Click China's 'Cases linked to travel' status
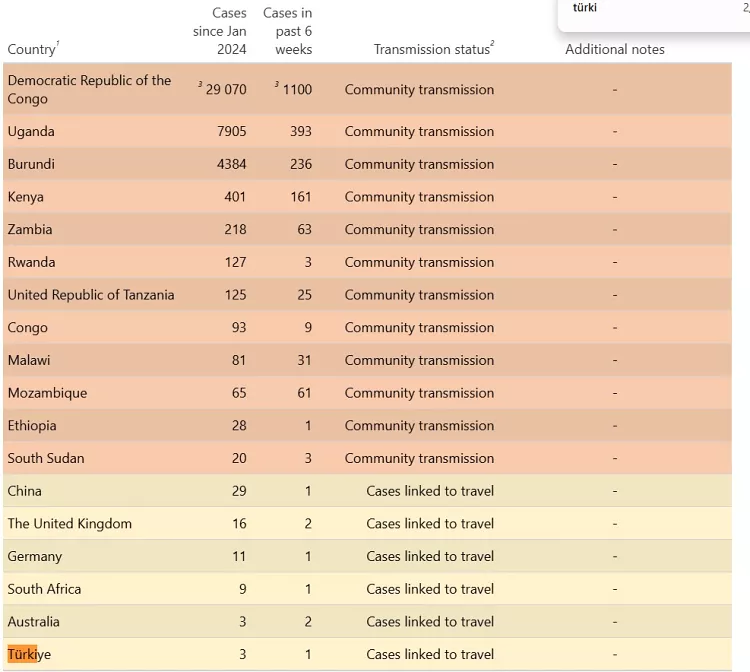Viewport: 750px width, 672px height. [x=430, y=491]
